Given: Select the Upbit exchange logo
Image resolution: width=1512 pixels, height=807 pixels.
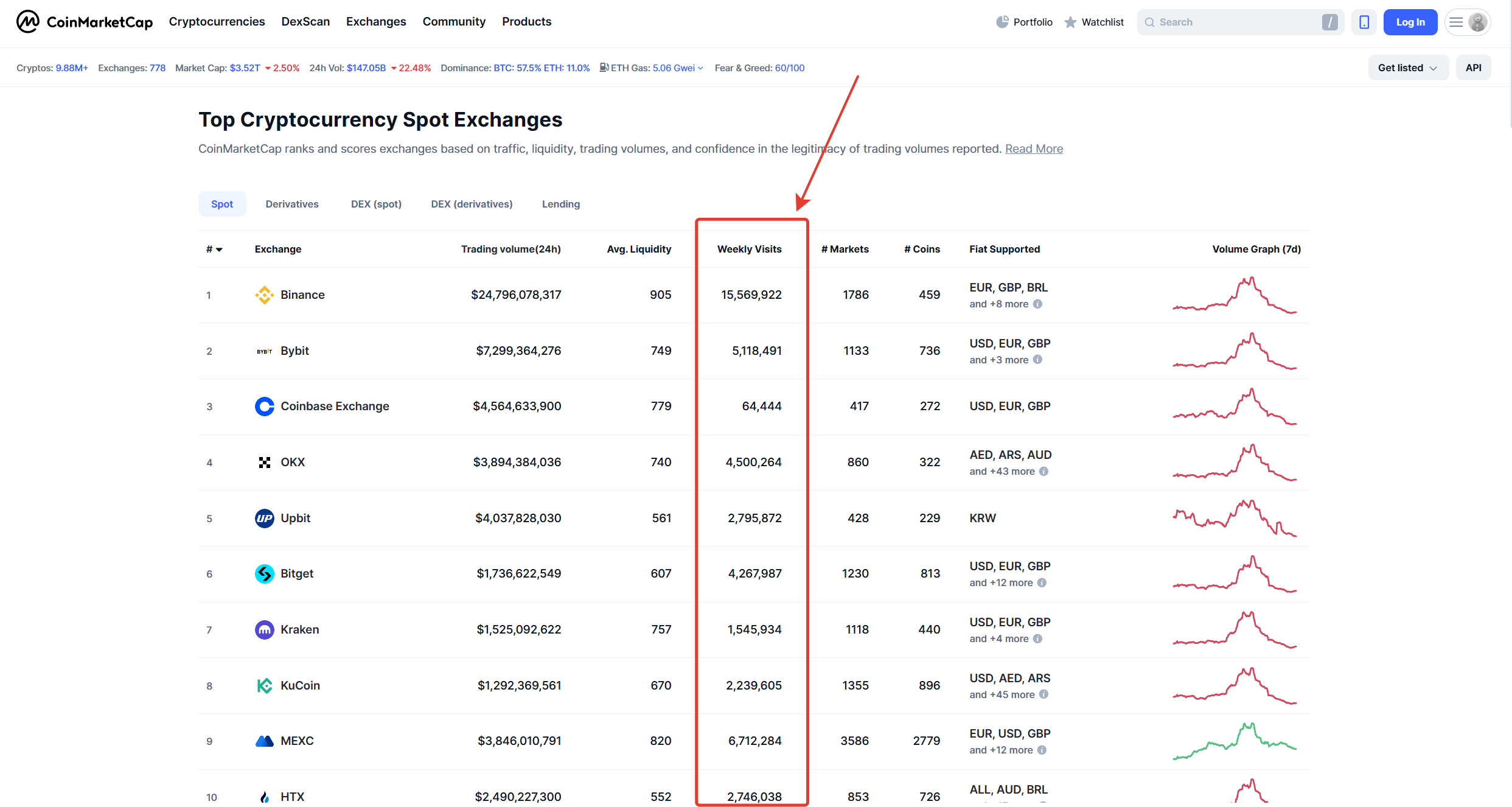Looking at the screenshot, I should point(265,518).
